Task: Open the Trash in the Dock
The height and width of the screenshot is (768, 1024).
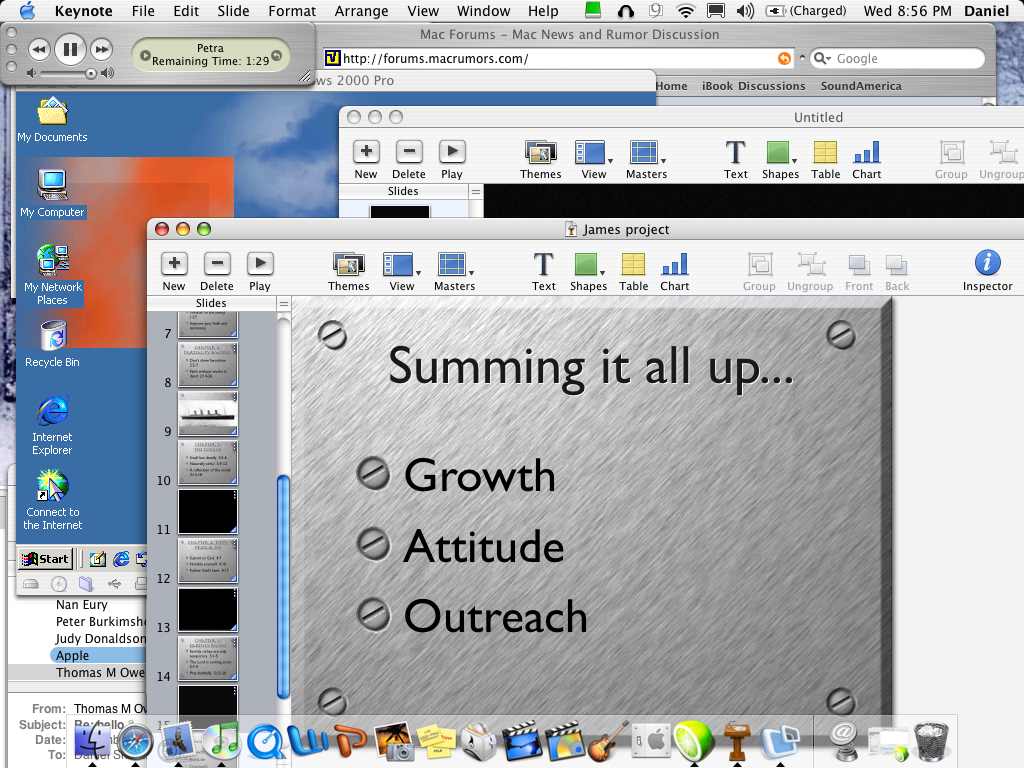Action: [x=931, y=742]
